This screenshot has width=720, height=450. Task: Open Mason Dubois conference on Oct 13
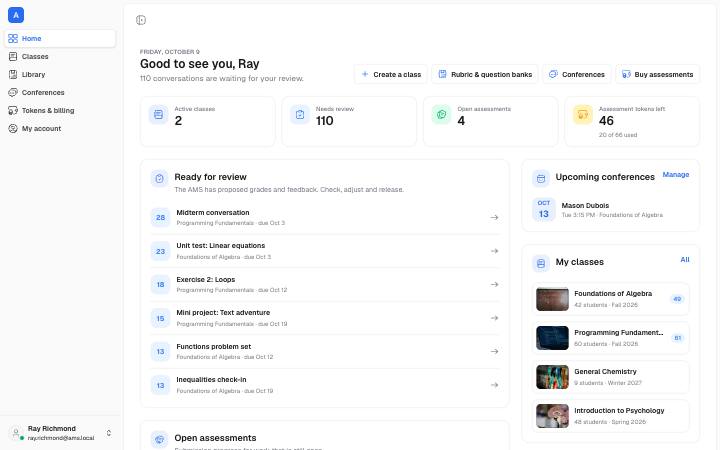click(611, 210)
